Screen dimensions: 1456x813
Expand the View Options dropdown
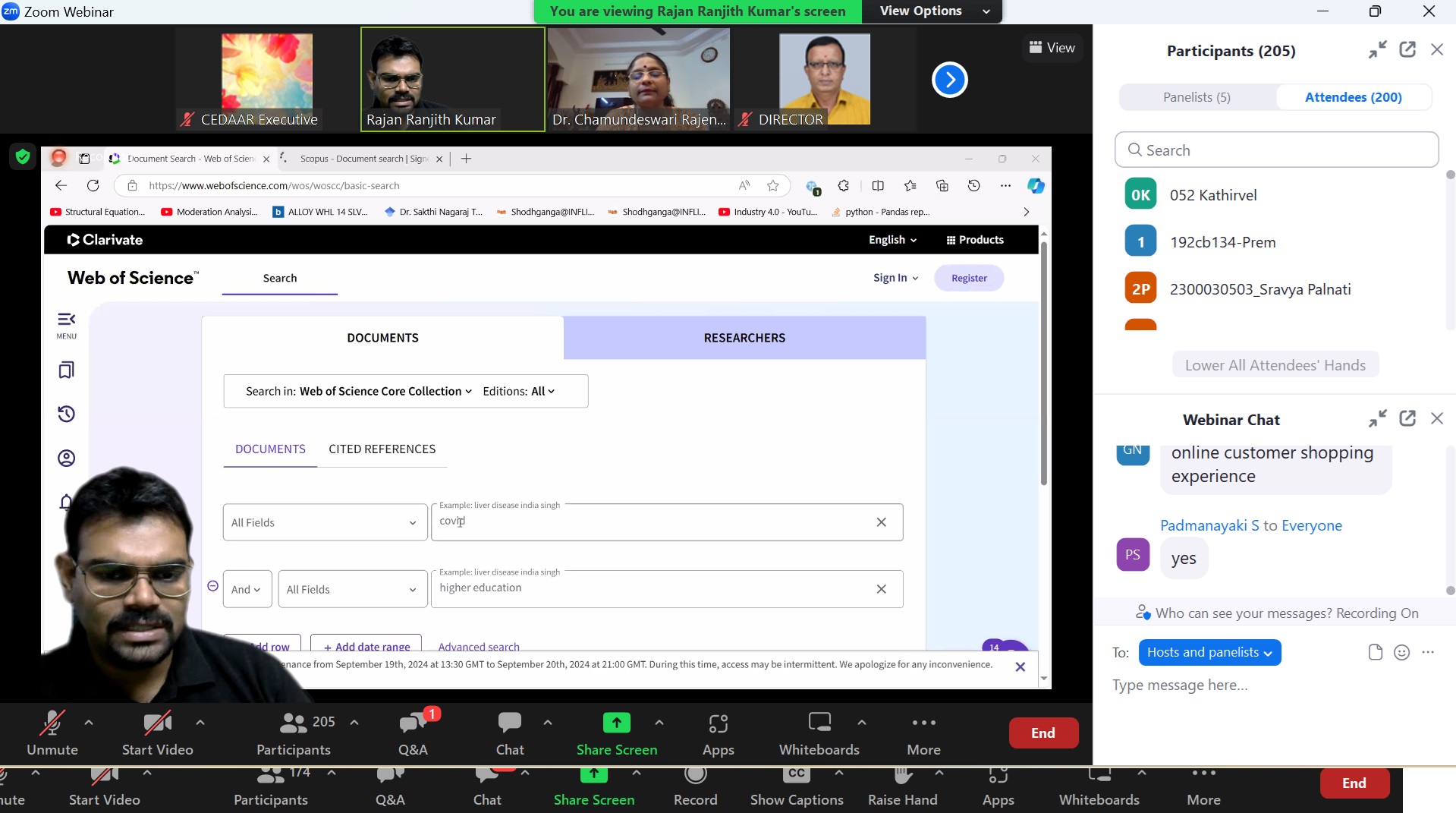click(x=934, y=11)
